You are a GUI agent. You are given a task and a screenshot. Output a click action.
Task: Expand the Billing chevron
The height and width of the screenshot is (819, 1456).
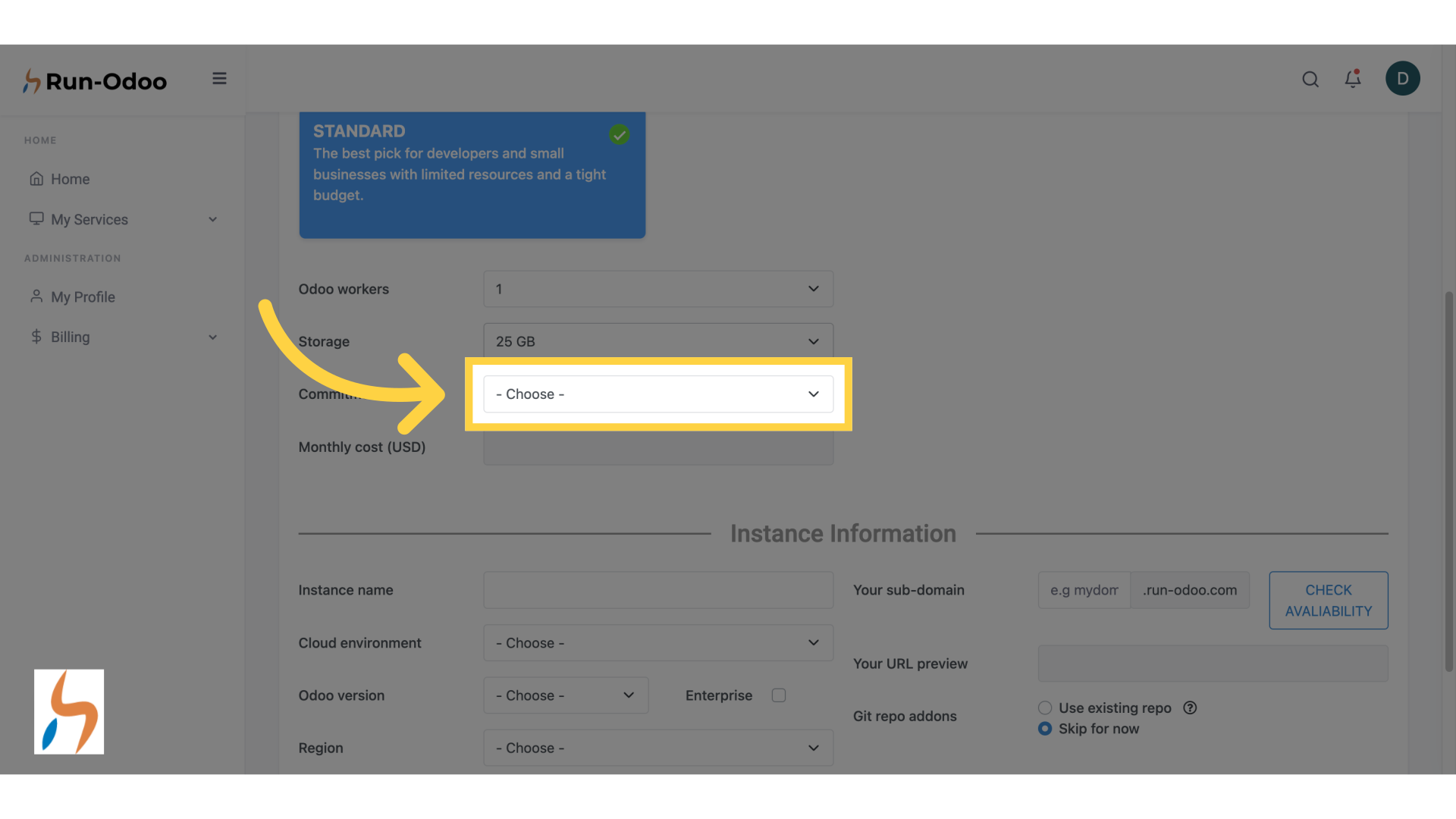point(213,337)
